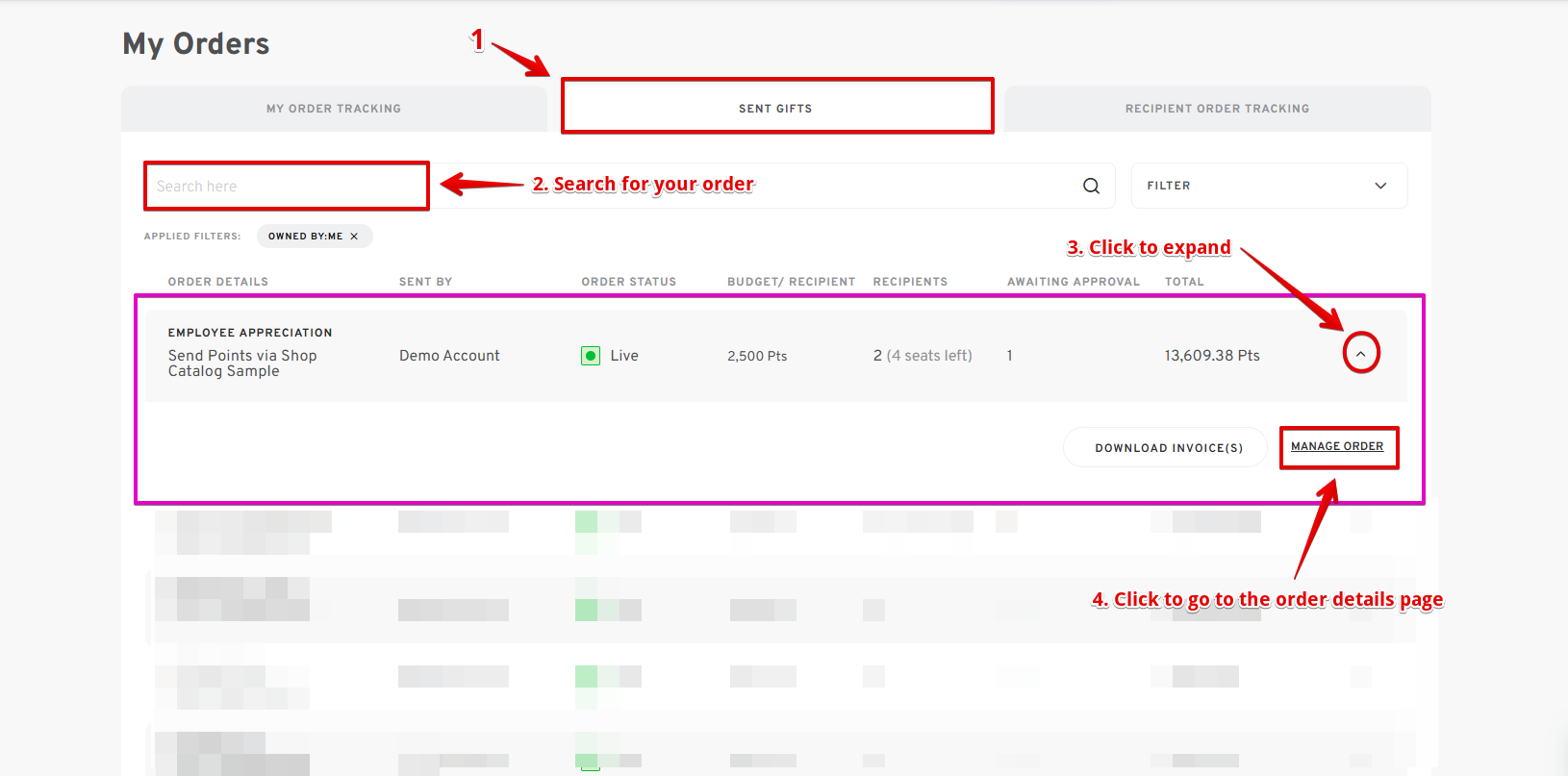Click the magnifier search icon

(x=1091, y=186)
